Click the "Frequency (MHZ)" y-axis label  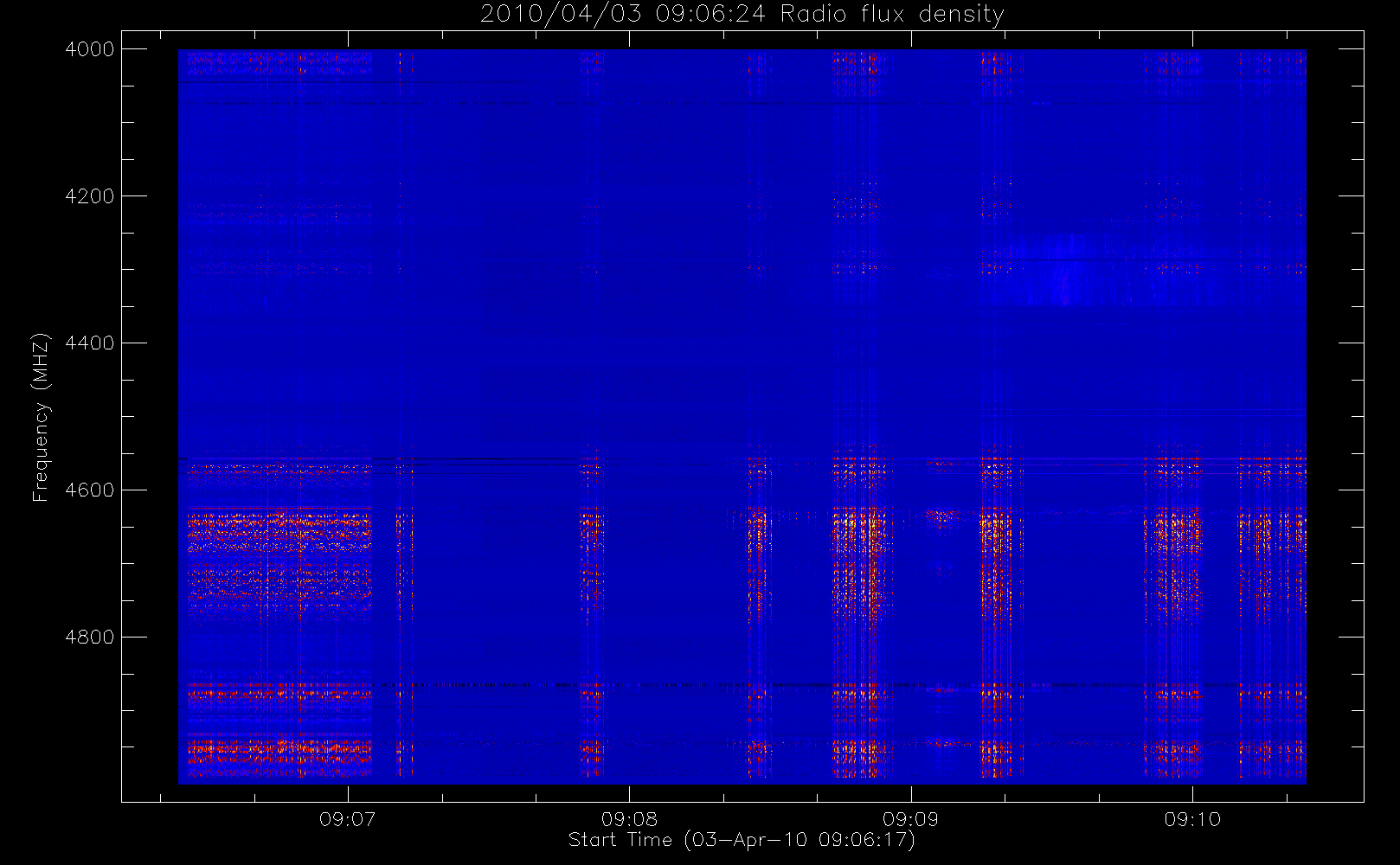pyautogui.click(x=40, y=418)
